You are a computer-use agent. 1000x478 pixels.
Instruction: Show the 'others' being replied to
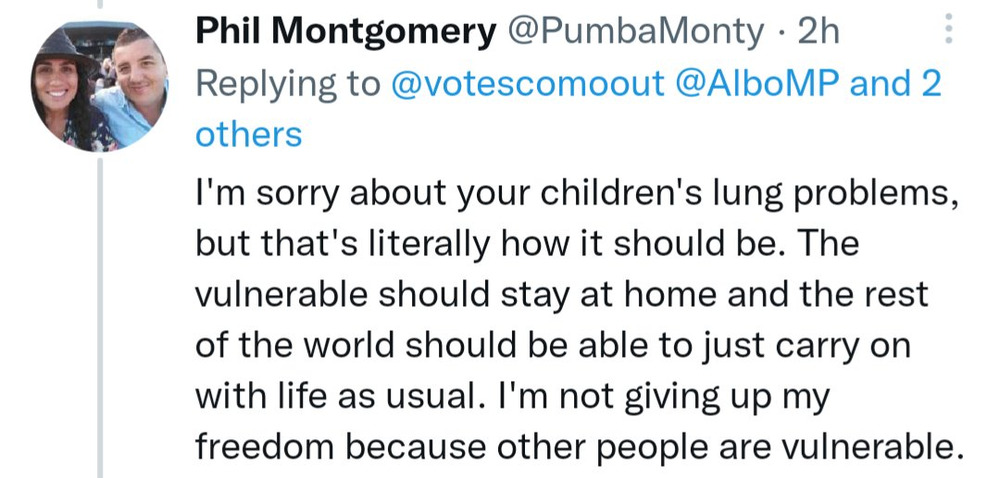(249, 135)
